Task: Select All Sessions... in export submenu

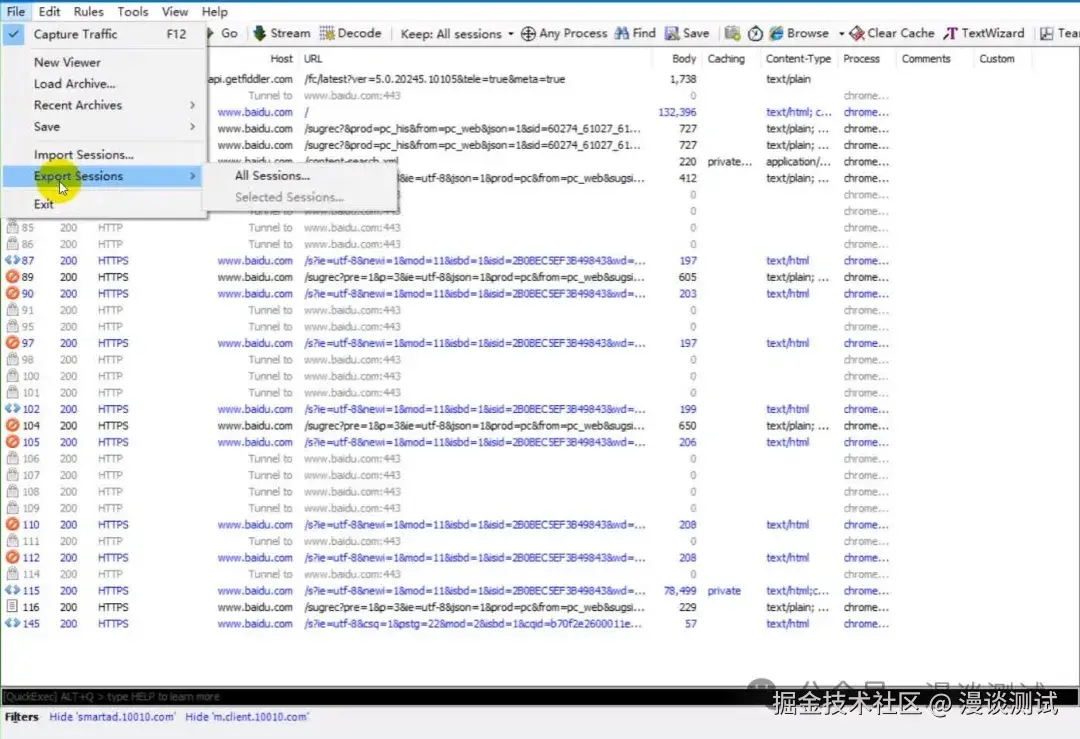Action: [x=299, y=176]
